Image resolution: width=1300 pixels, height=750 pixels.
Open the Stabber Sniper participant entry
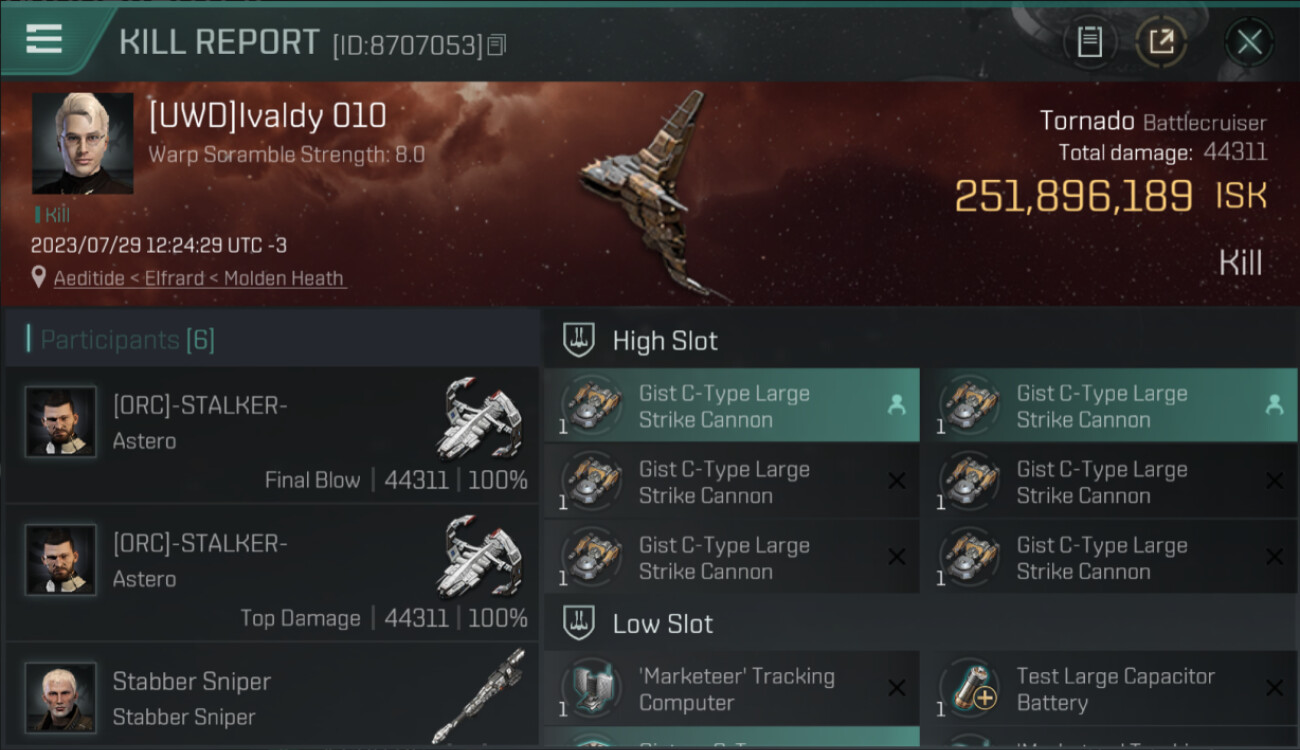[x=272, y=696]
